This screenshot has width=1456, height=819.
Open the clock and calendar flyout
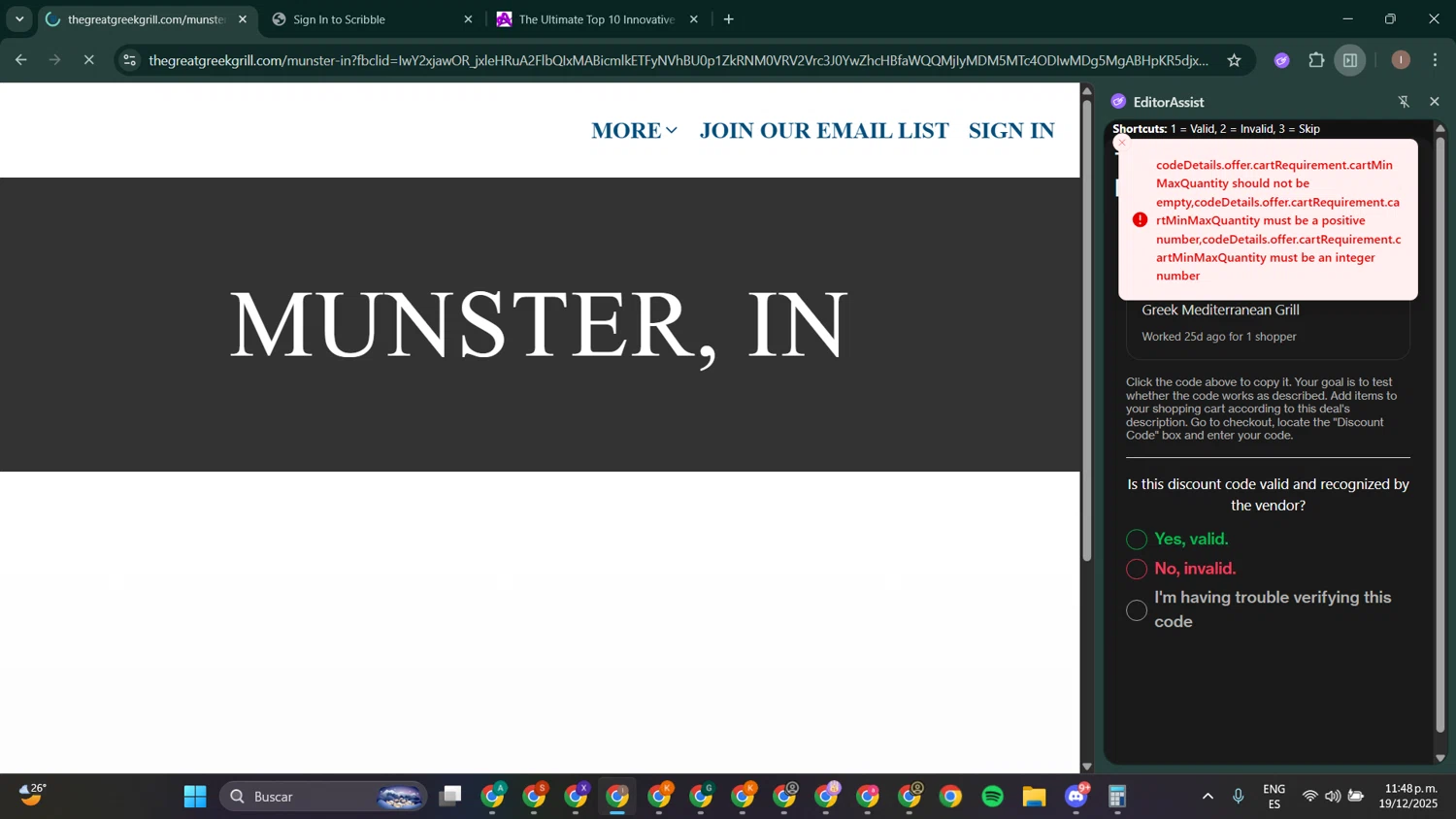(x=1410, y=797)
